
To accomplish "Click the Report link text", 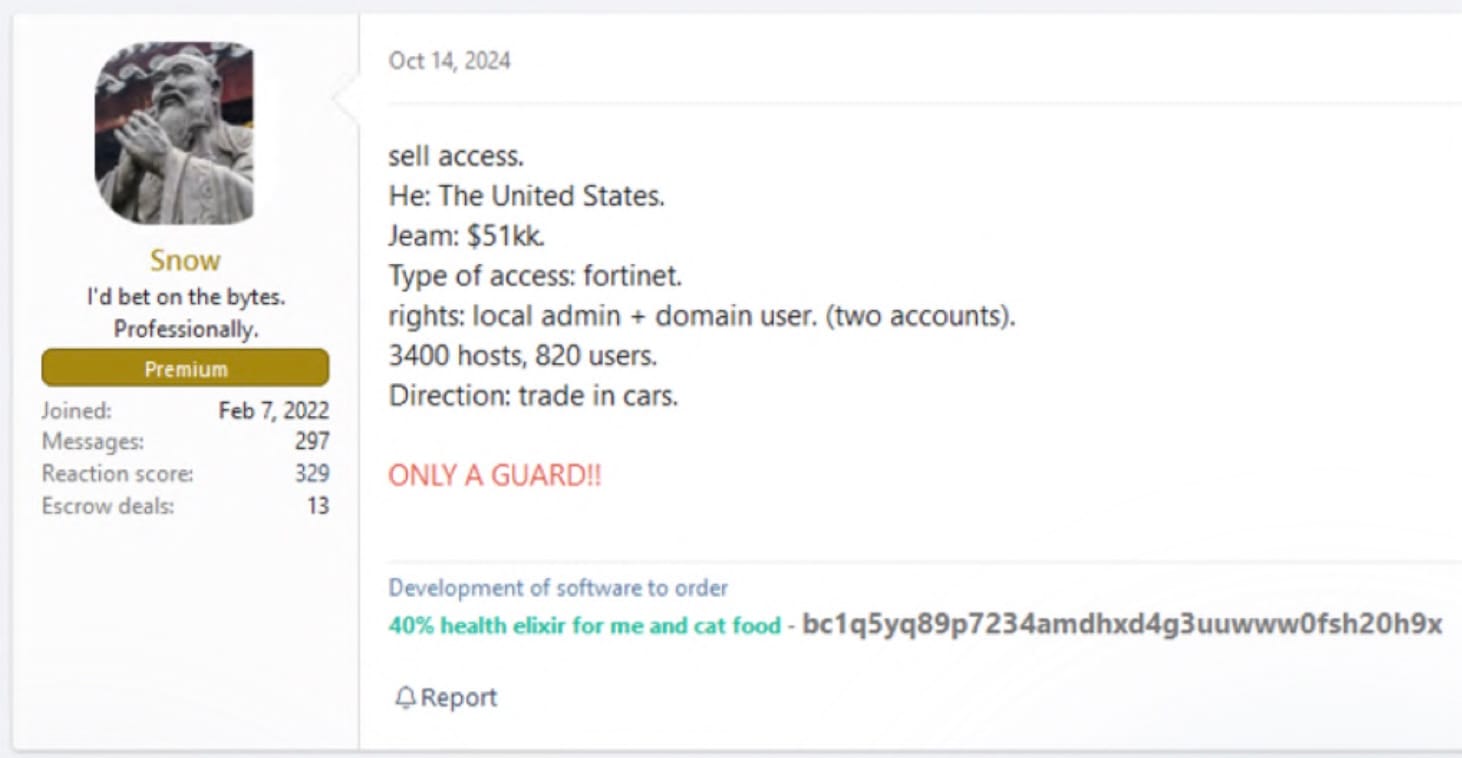I will pyautogui.click(x=458, y=698).
